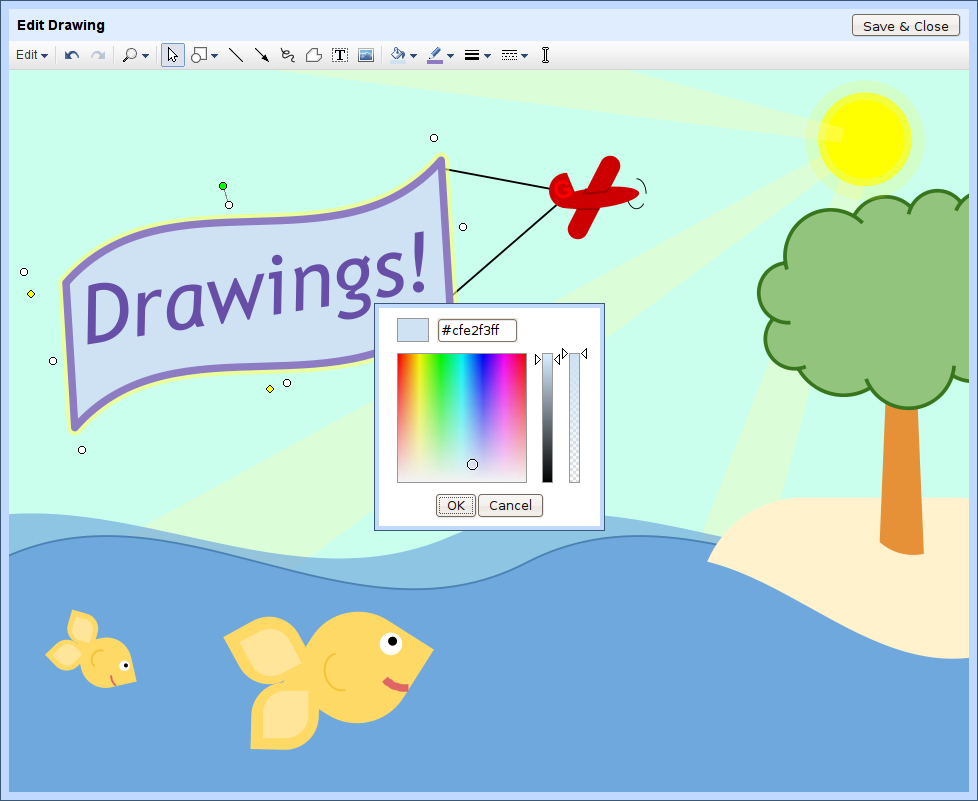
Task: Select the Arrow line tool
Action: [262, 55]
